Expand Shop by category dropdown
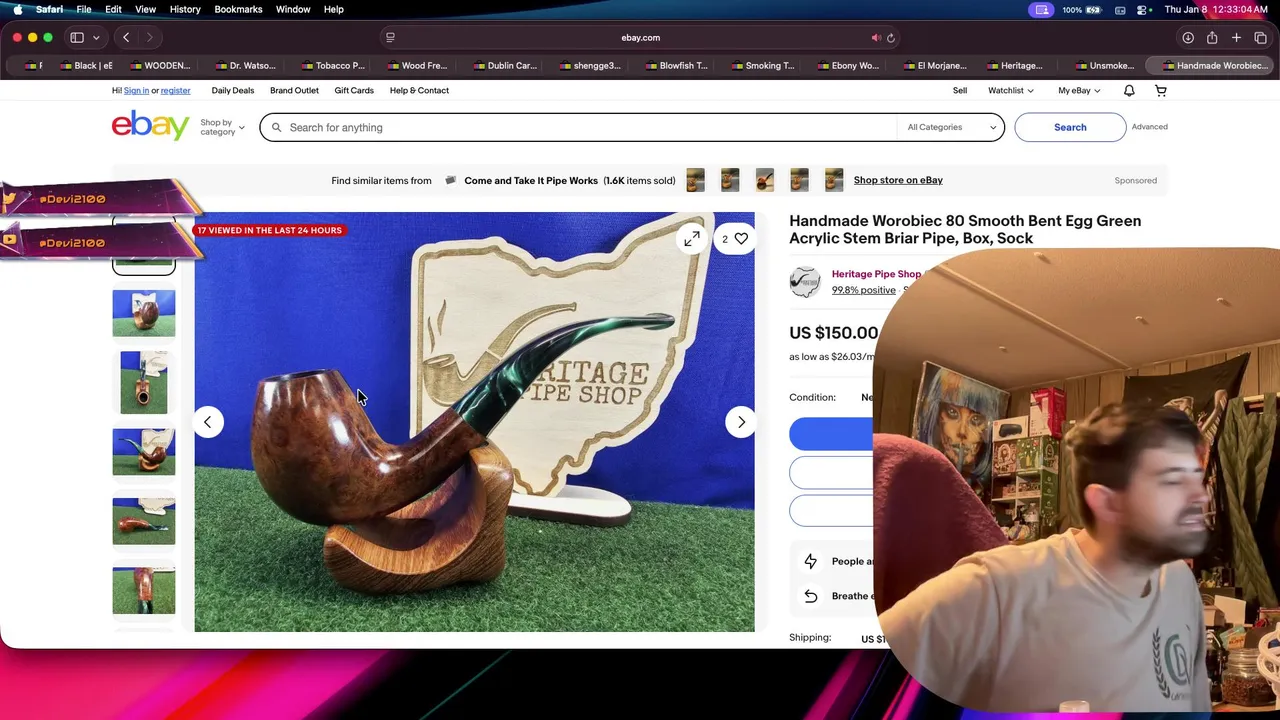 pos(221,127)
